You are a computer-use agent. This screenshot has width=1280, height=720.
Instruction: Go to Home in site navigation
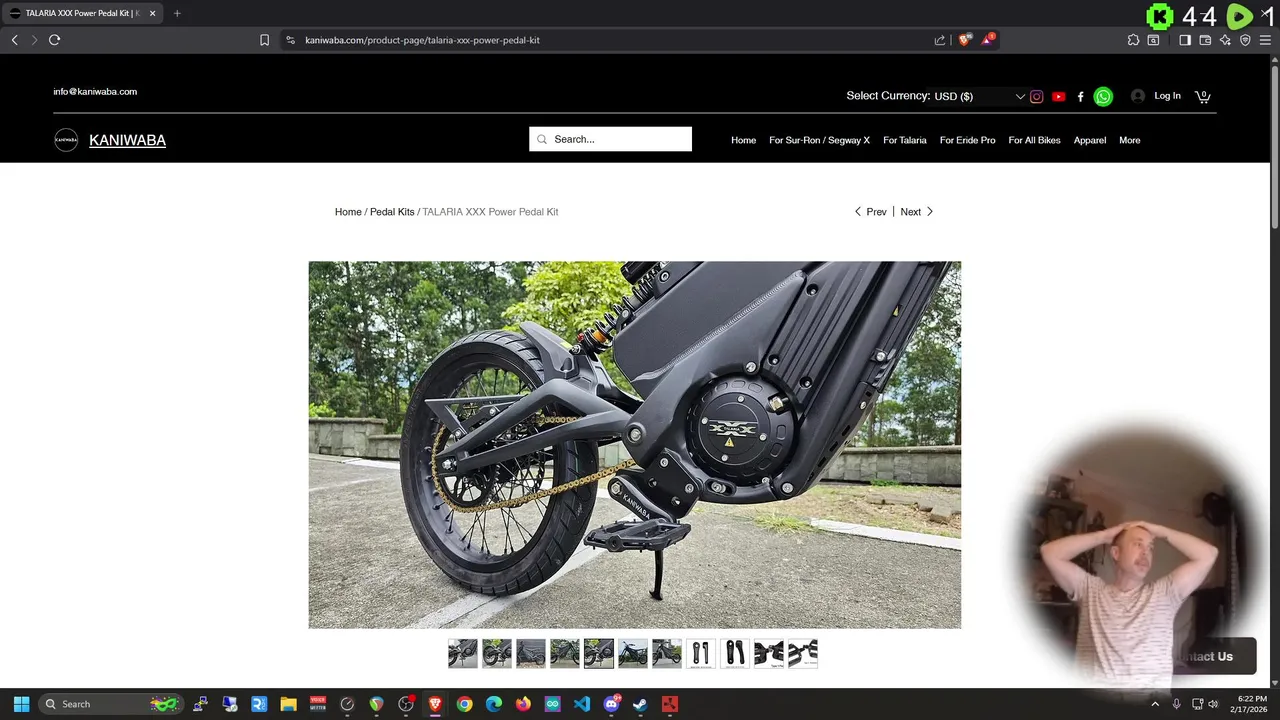point(743,140)
